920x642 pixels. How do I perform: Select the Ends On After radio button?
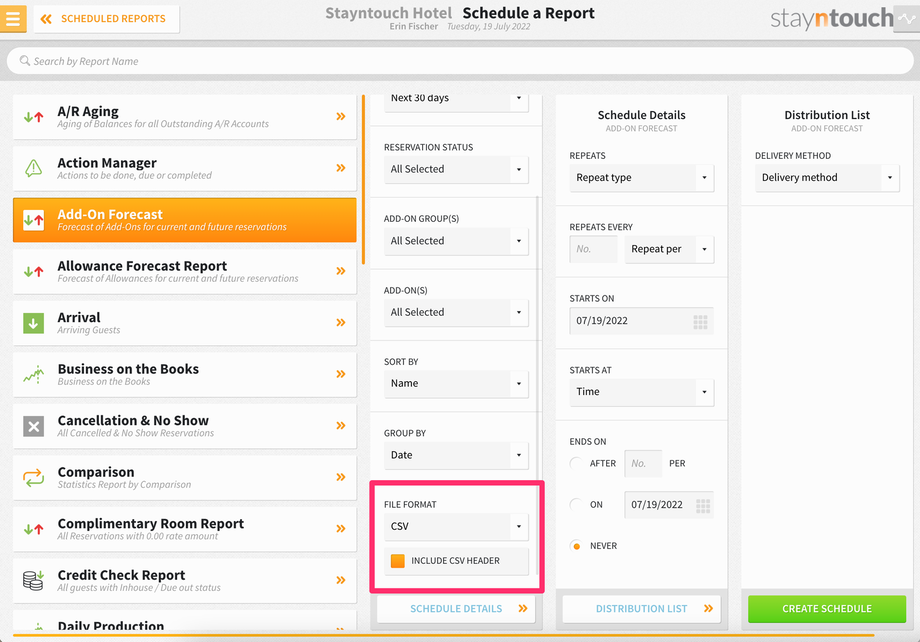(x=576, y=463)
